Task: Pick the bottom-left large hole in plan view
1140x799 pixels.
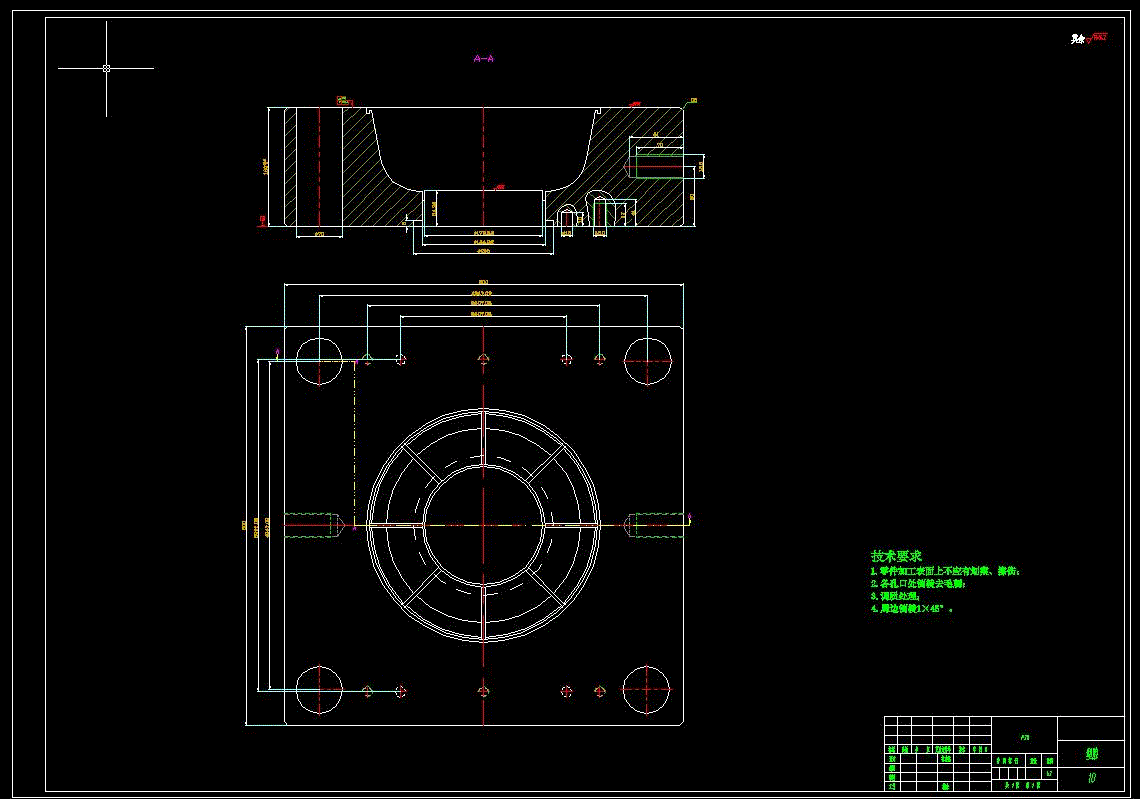Action: coord(319,689)
